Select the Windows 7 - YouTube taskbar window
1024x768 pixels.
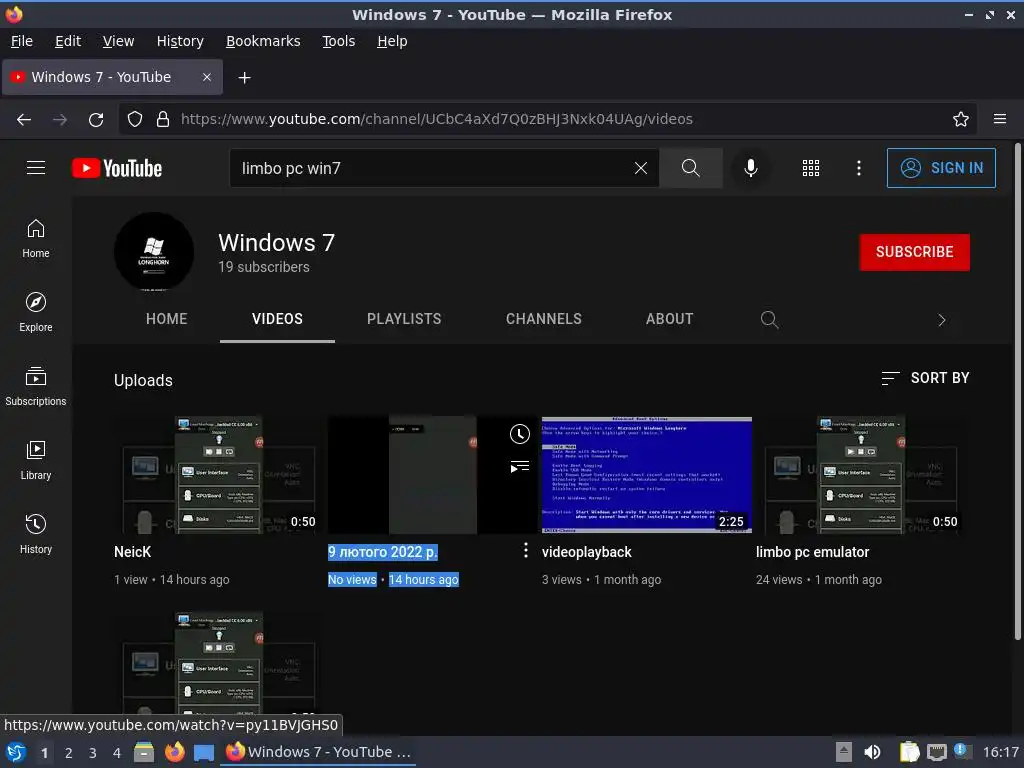[319, 752]
